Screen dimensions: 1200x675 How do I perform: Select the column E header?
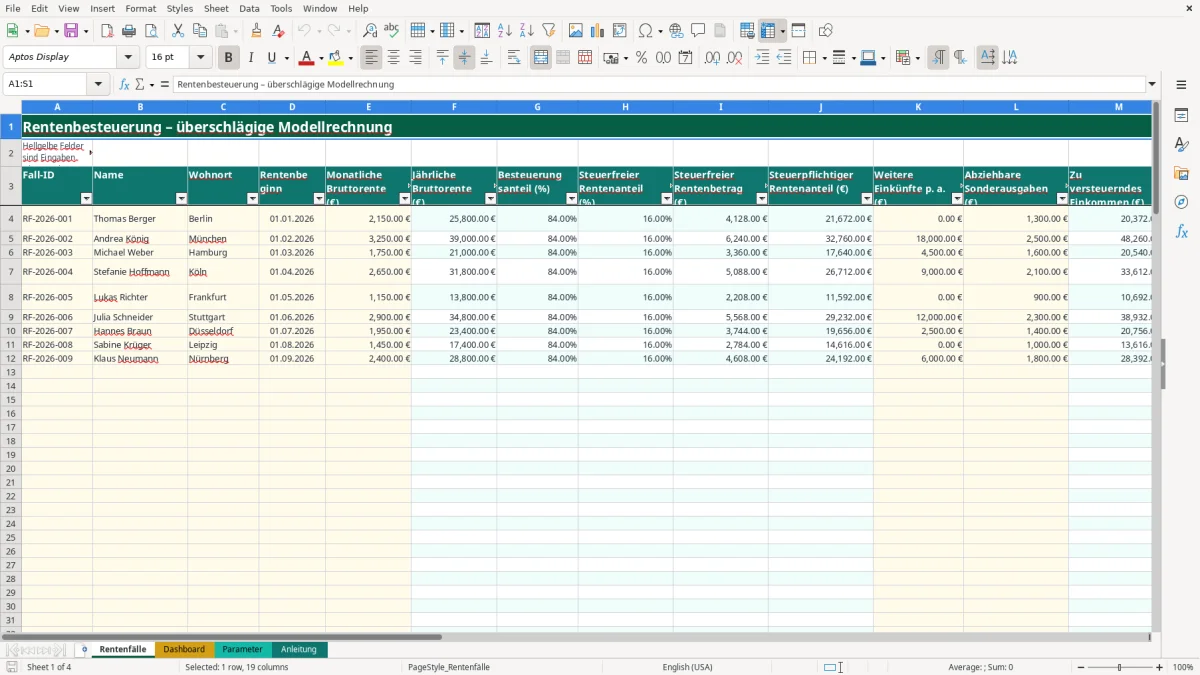368,107
